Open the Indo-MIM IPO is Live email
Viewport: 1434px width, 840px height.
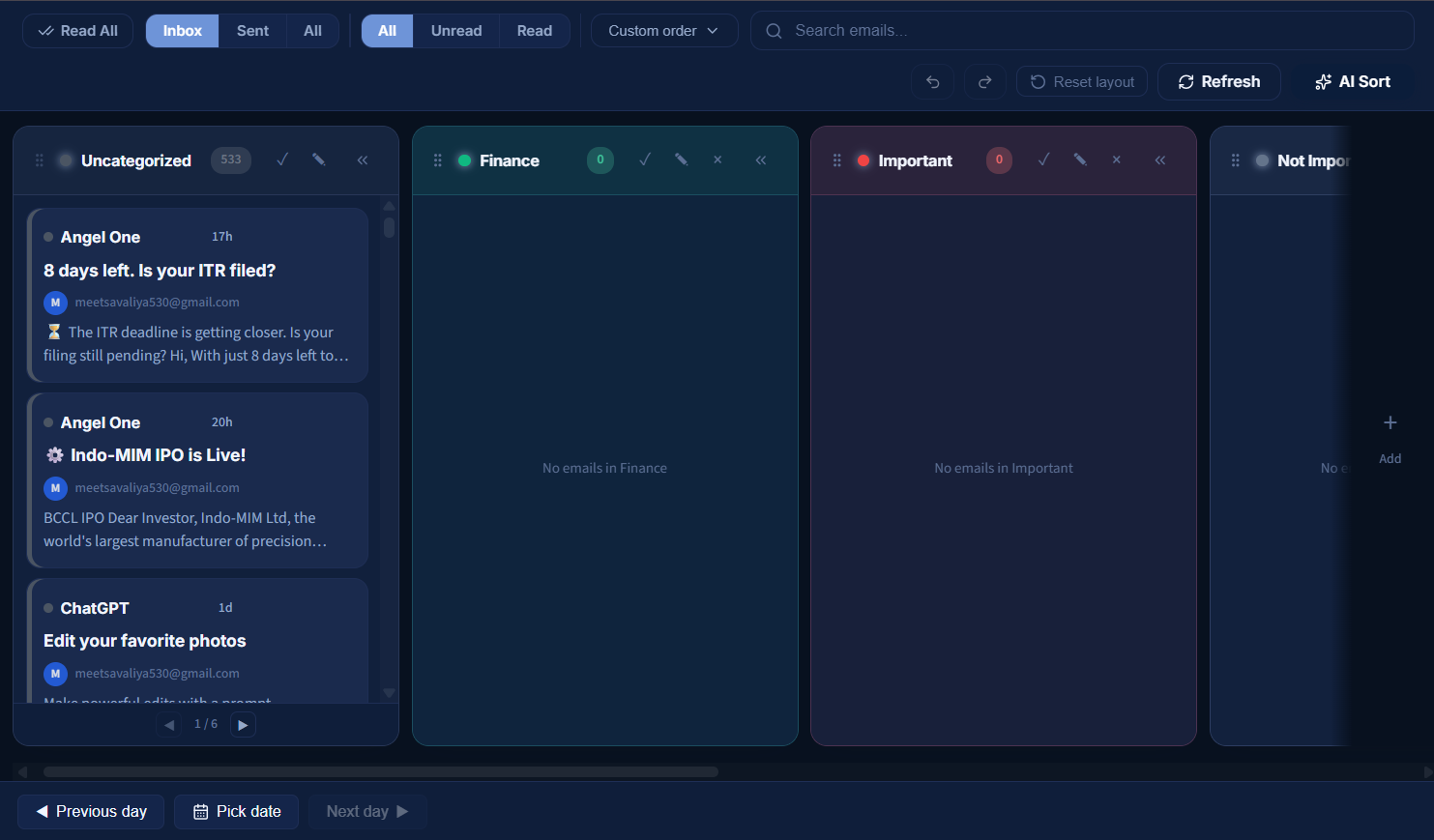click(198, 480)
